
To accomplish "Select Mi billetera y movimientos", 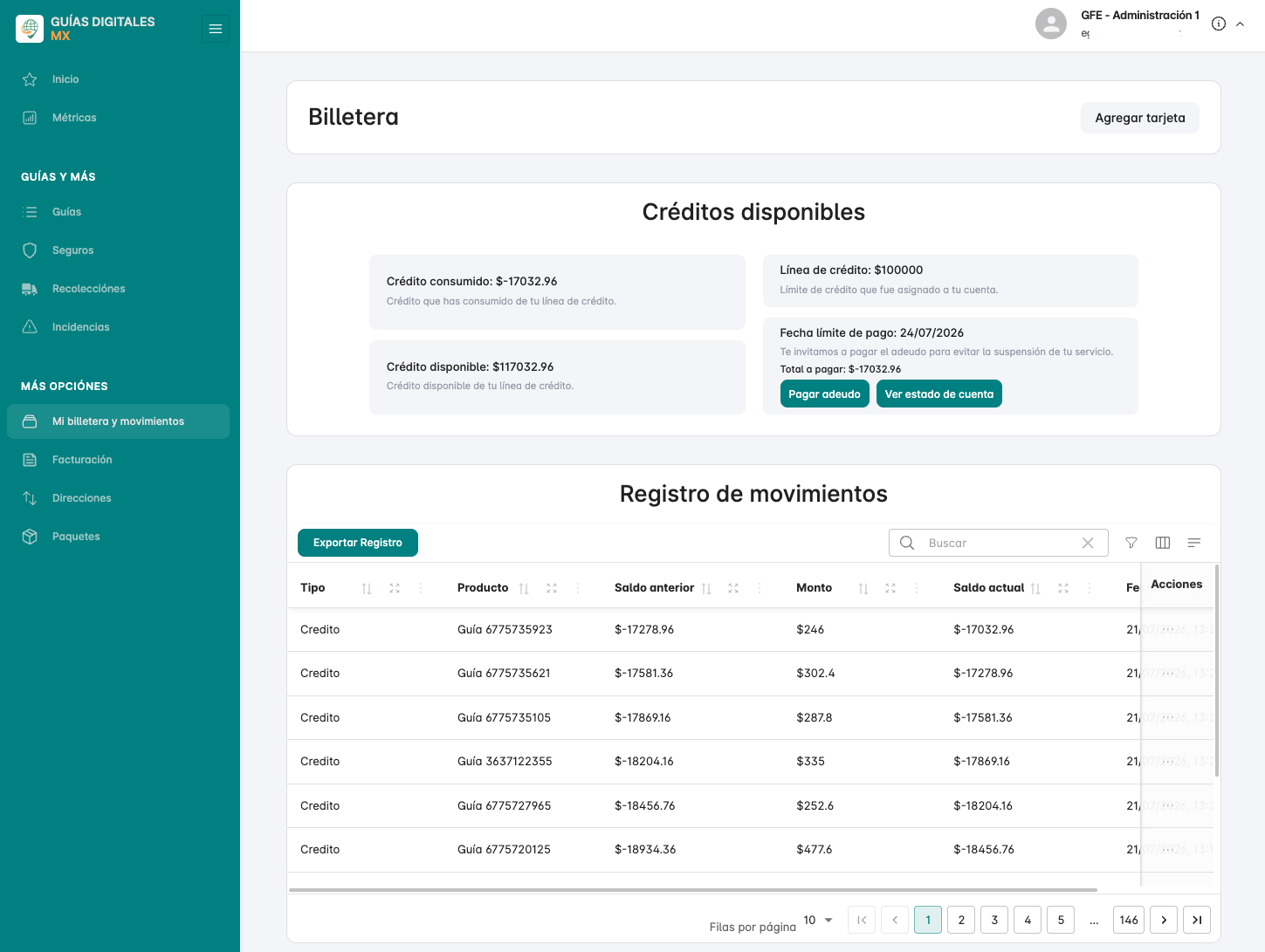I will tap(120, 421).
